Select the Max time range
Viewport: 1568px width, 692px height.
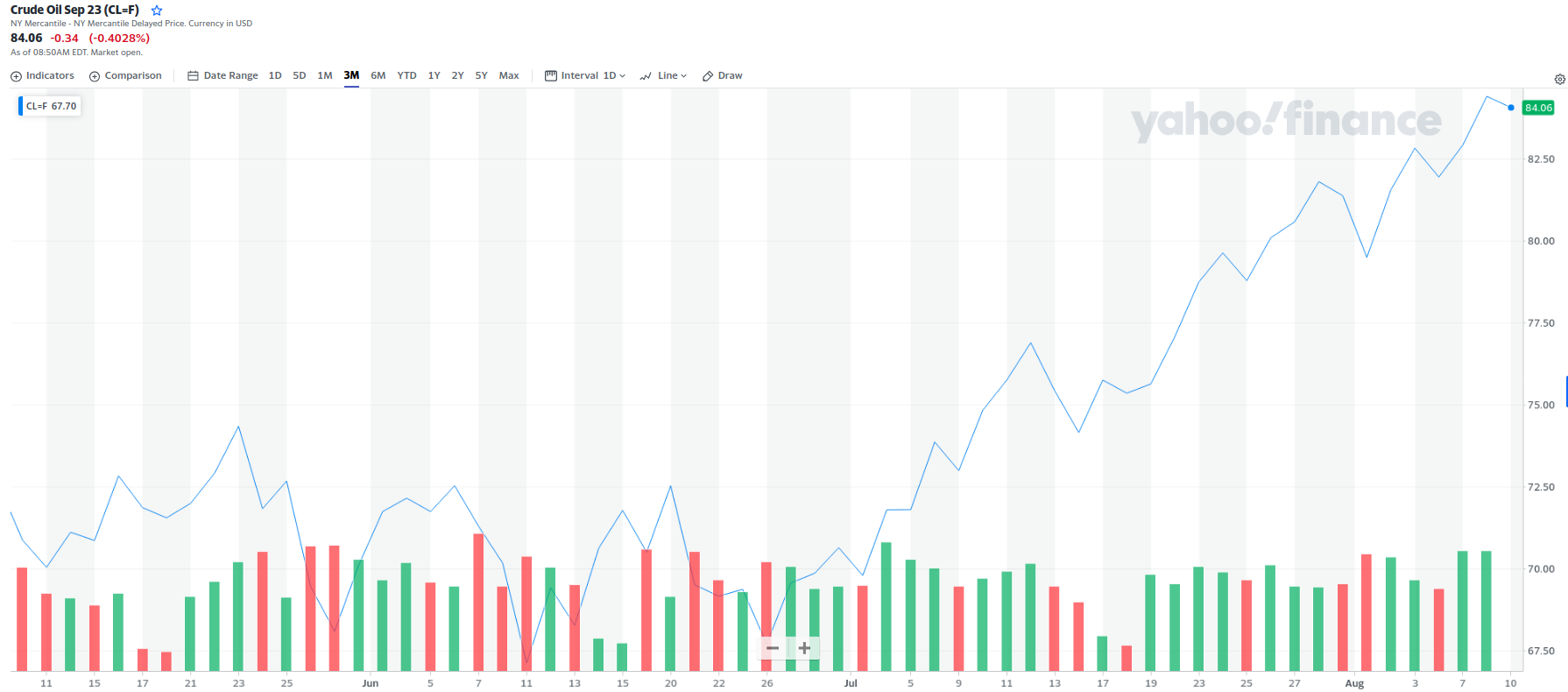(x=509, y=75)
